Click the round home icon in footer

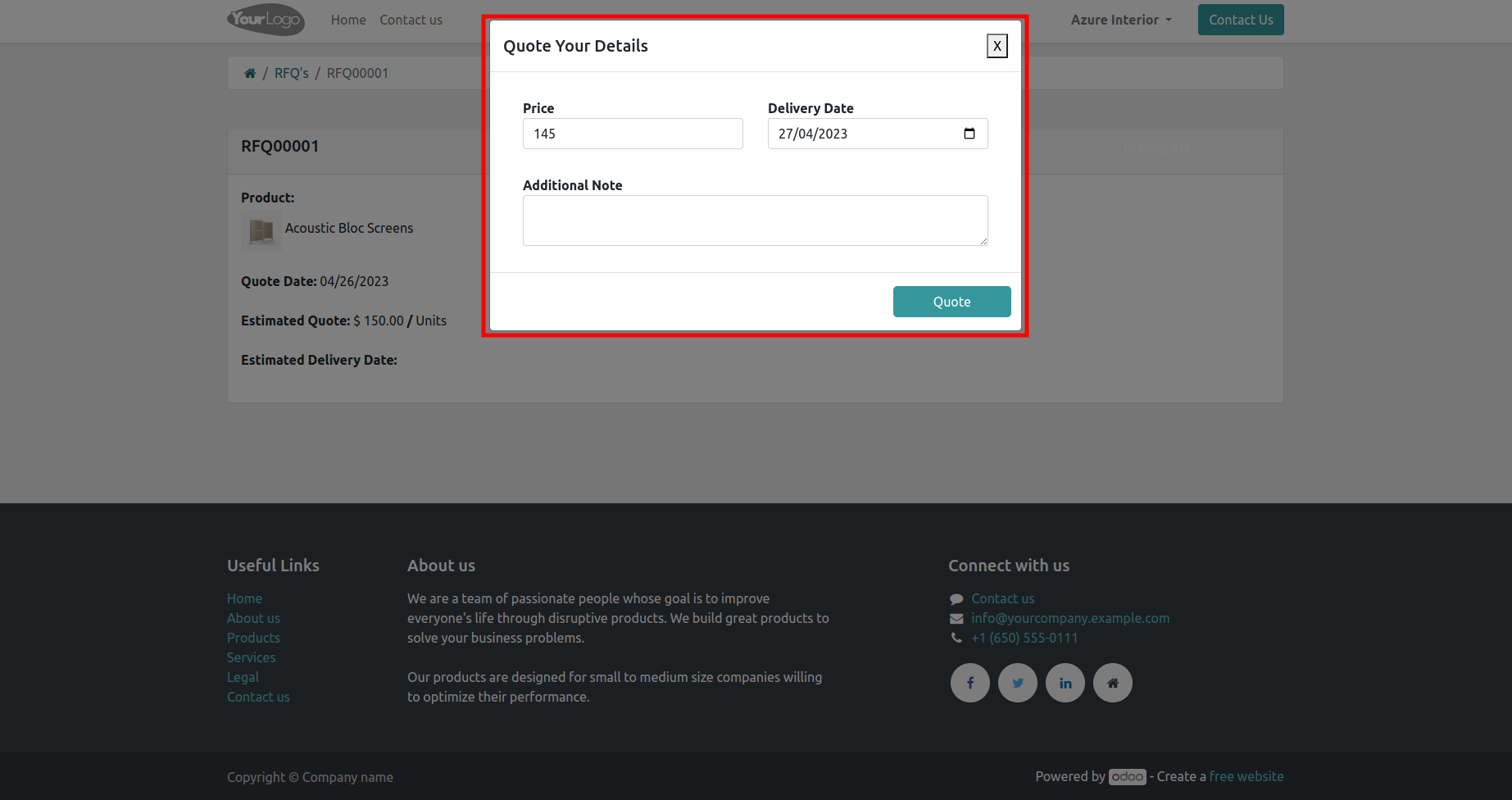coord(1113,683)
